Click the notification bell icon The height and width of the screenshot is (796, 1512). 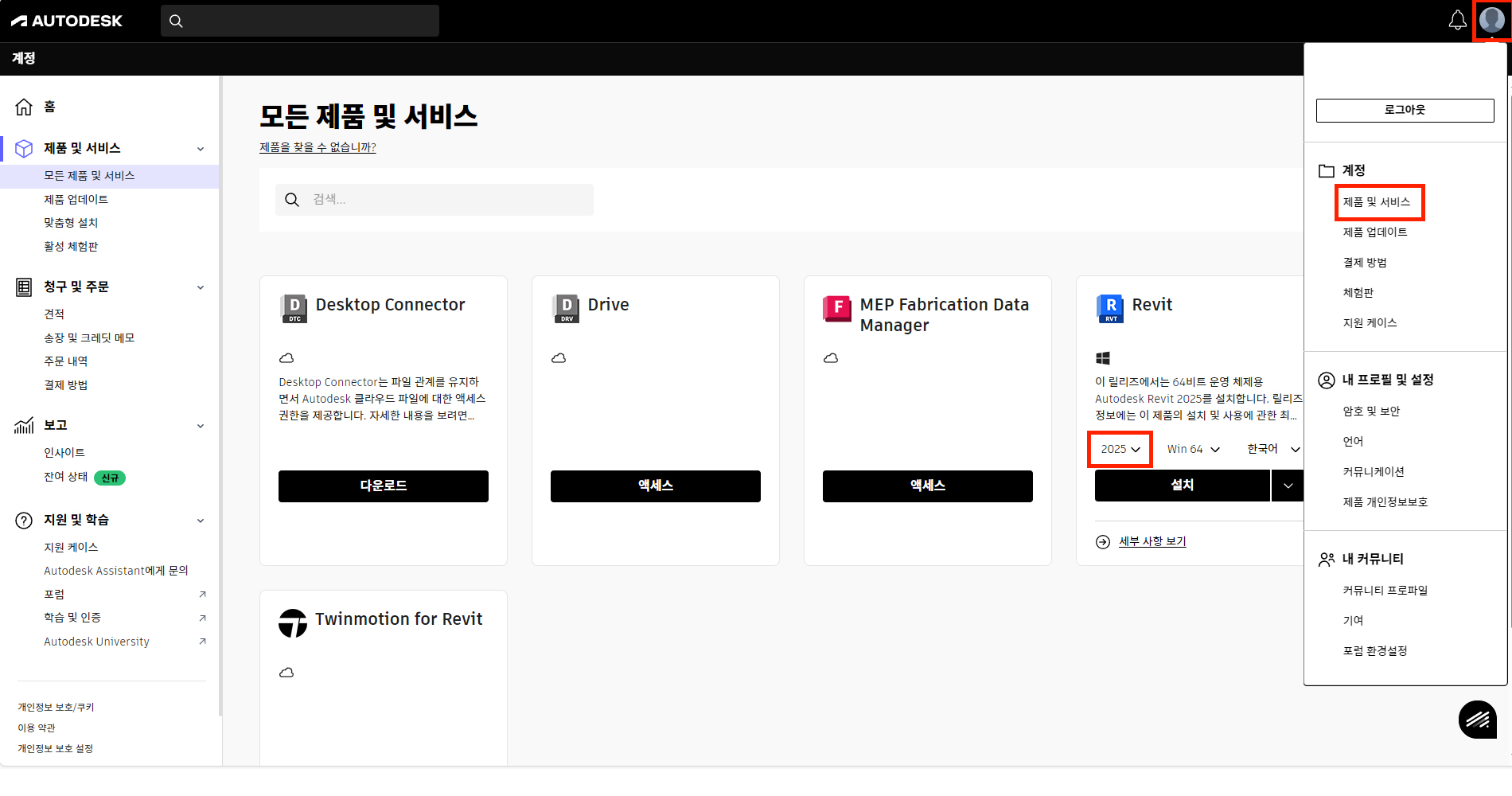coord(1457,21)
